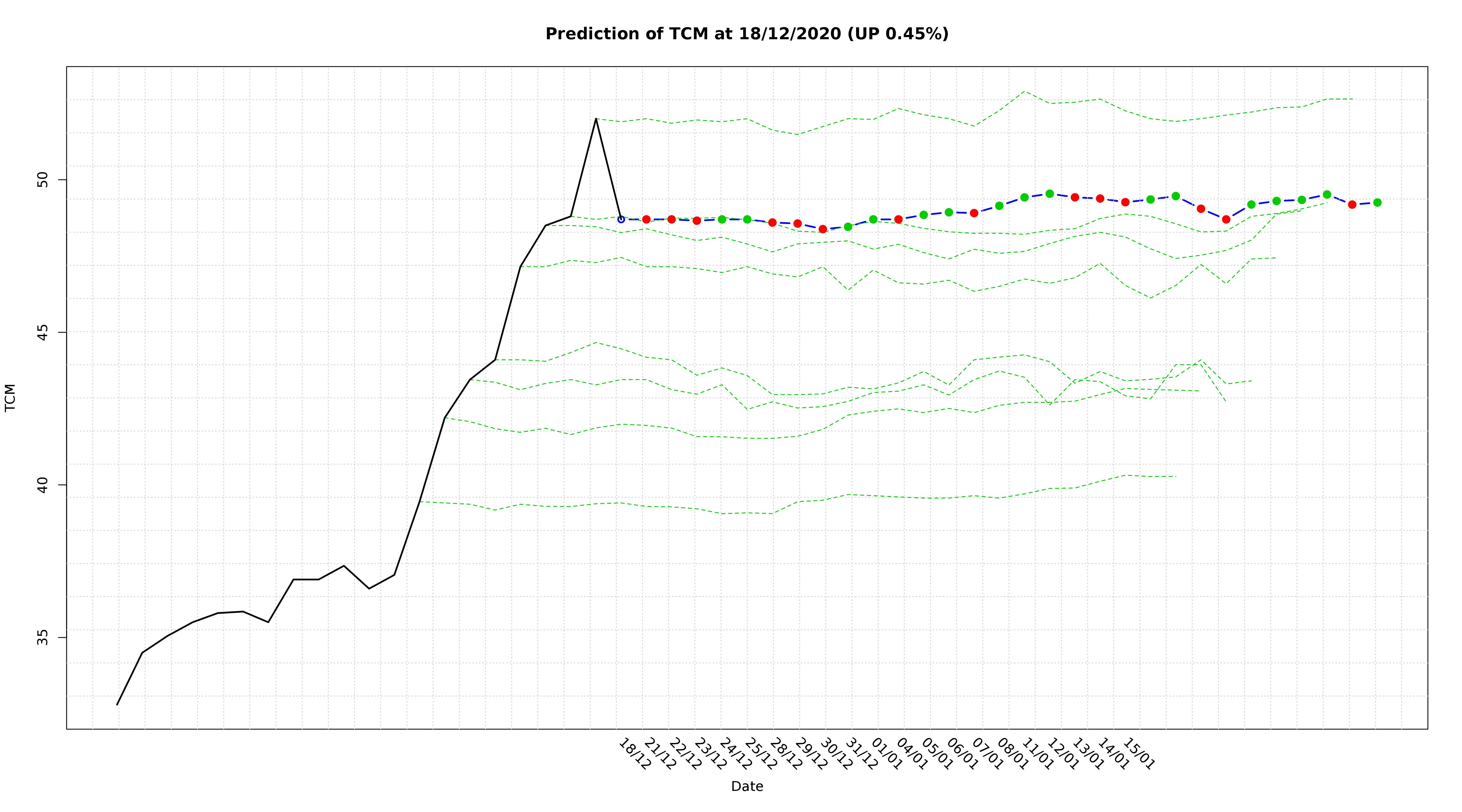Click the starting point of black line
This screenshot has width=1462, height=812.
coord(118,704)
